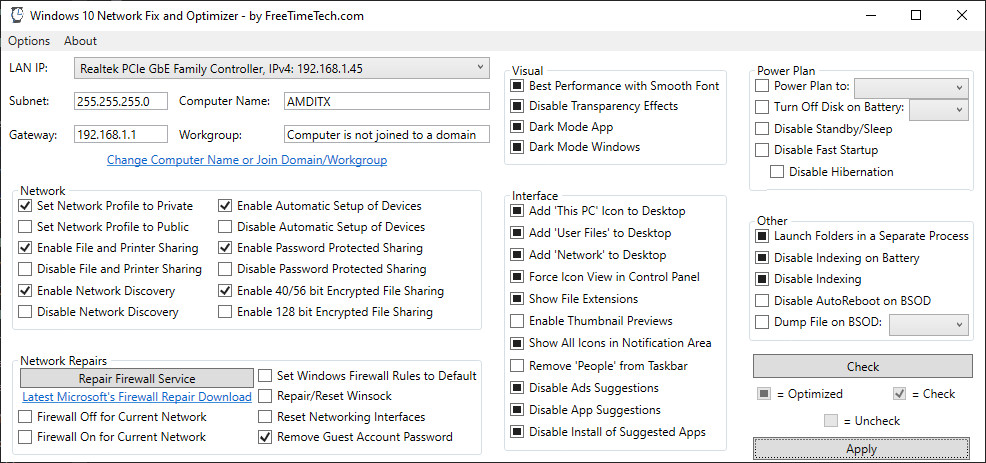Maximize the application window
Screen dimensions: 986x463
click(916, 15)
